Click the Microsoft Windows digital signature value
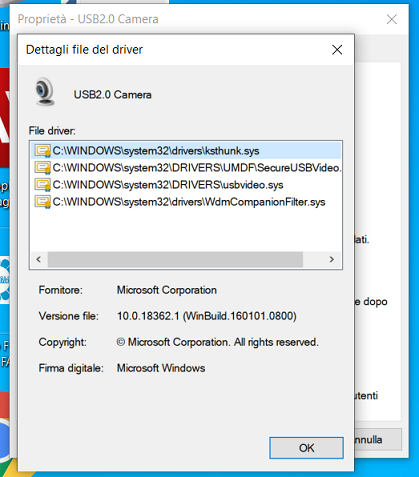Screen dimensions: 419x477 tap(161, 368)
